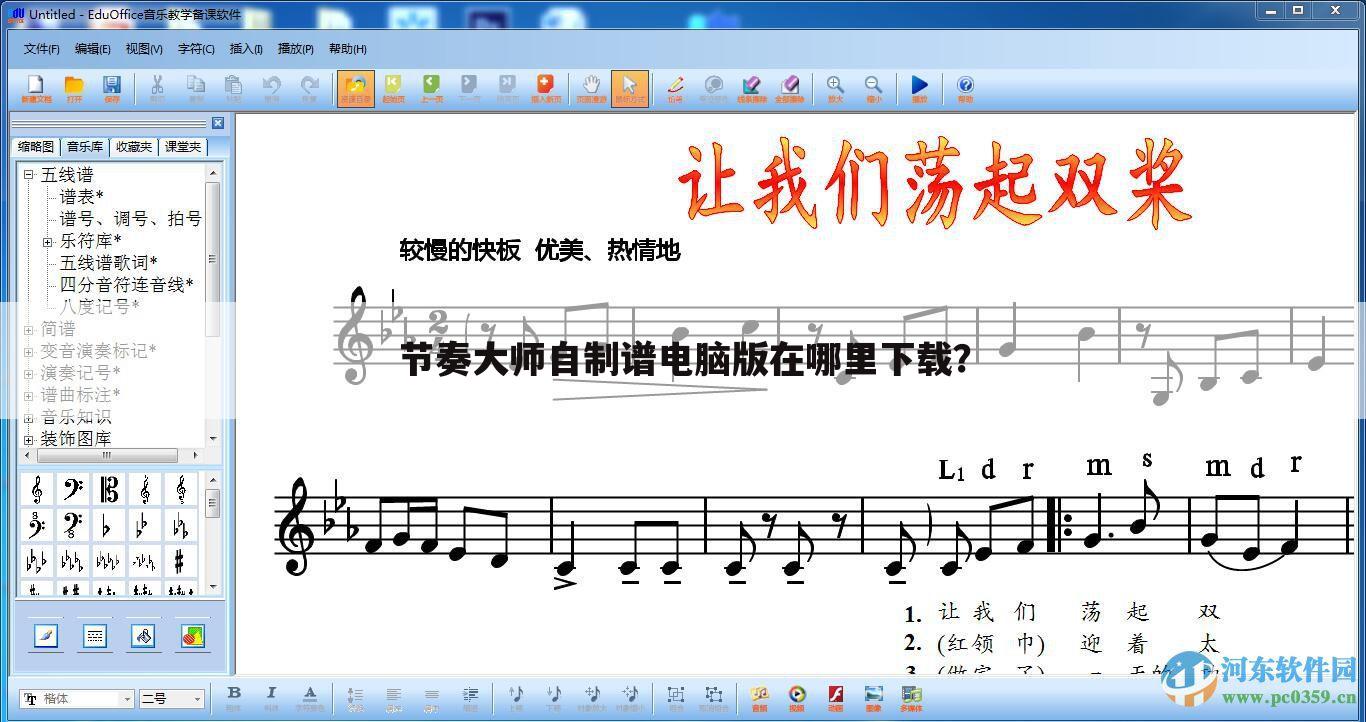Insert the bass clef symbol thumbnail
The width and height of the screenshot is (1366, 722).
[73, 490]
